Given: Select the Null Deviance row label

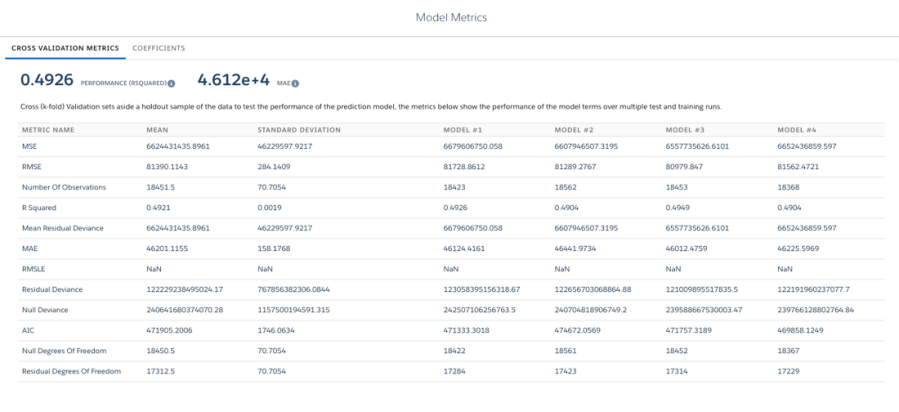Looking at the screenshot, I should [48, 309].
